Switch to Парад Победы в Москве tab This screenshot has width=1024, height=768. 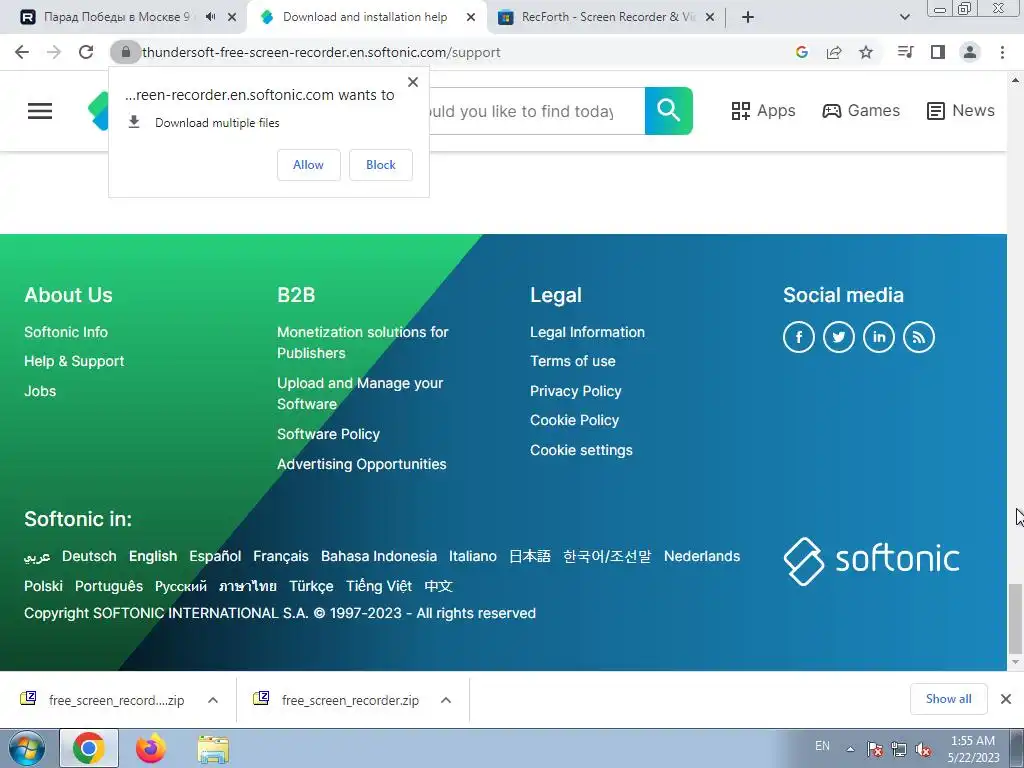point(118,17)
